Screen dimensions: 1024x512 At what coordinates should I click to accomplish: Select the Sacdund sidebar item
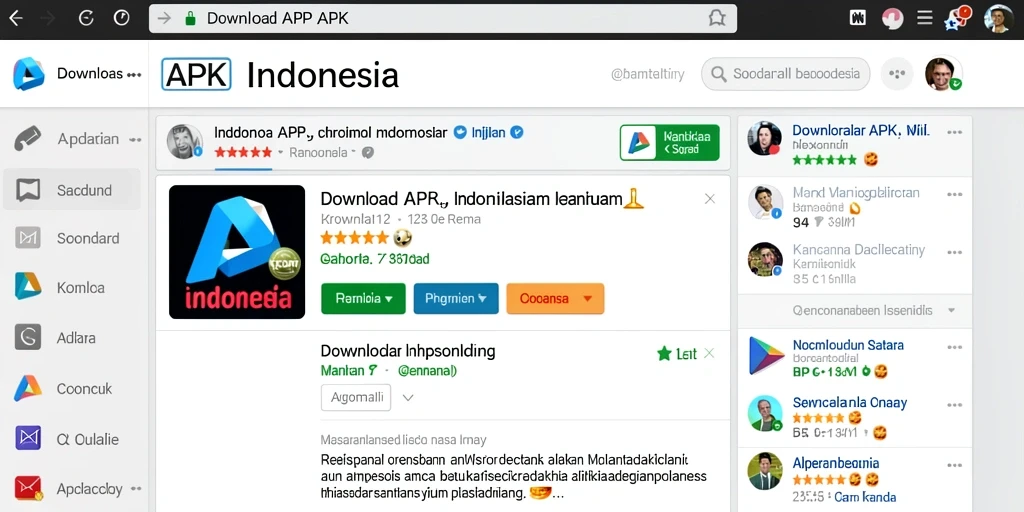71,190
